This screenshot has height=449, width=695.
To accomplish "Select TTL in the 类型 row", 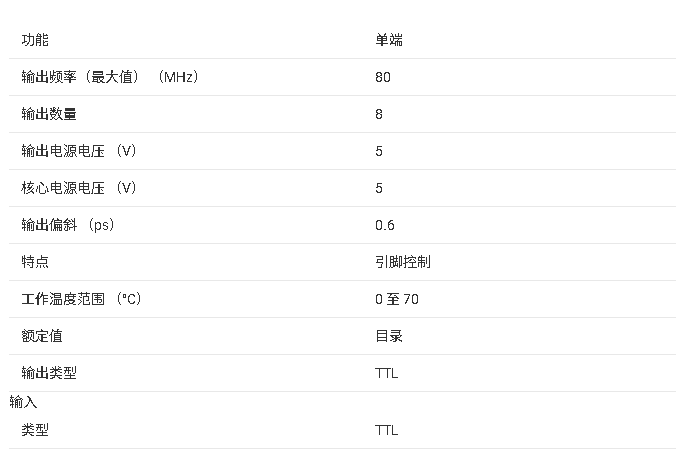I will (386, 430).
